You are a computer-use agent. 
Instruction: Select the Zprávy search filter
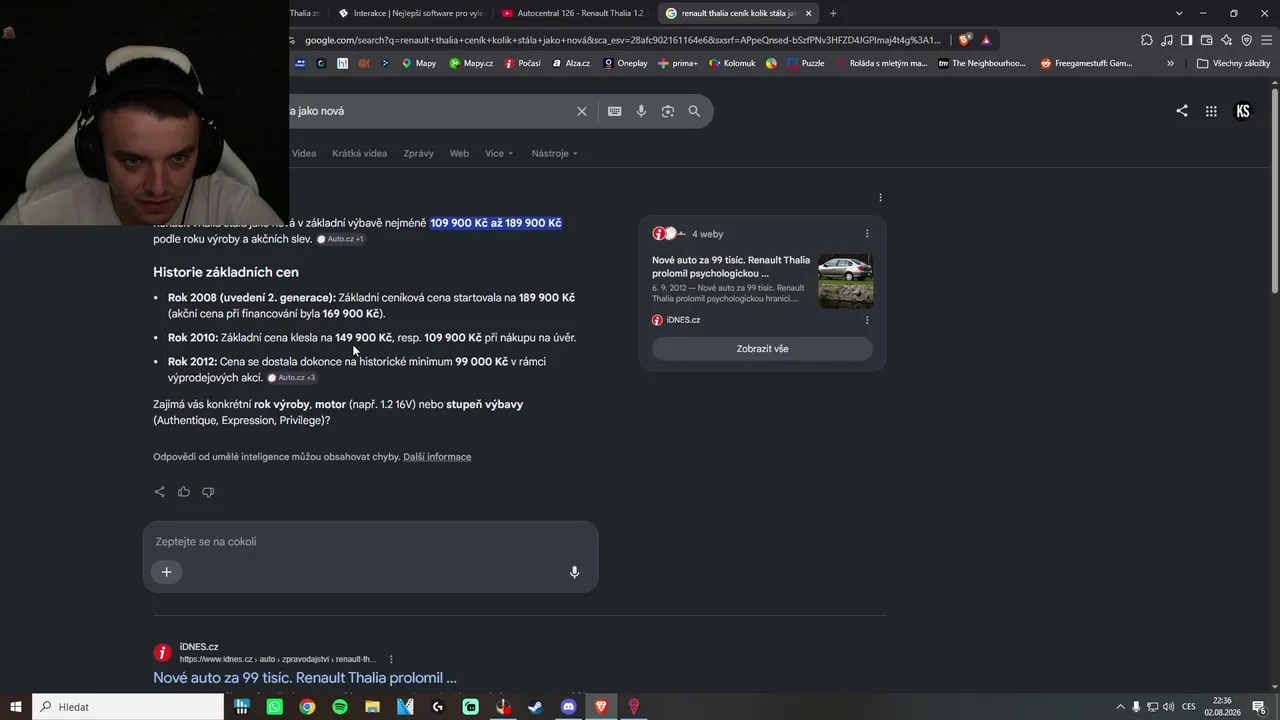click(418, 153)
